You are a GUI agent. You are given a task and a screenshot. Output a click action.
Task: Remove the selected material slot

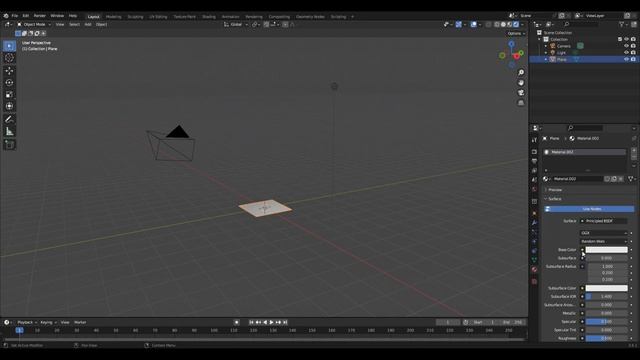634,157
